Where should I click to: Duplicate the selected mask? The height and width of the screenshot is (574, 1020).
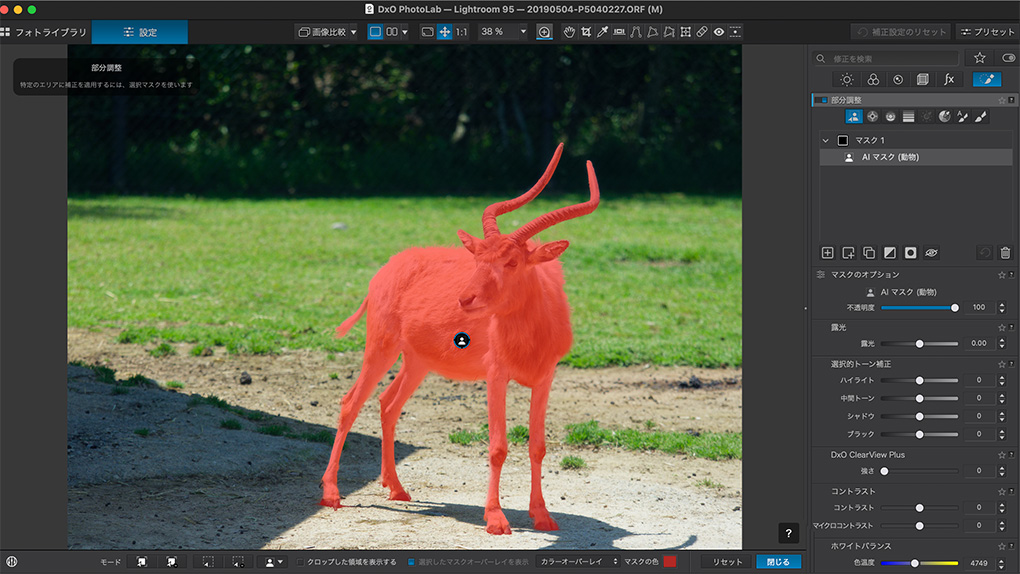pyautogui.click(x=869, y=253)
